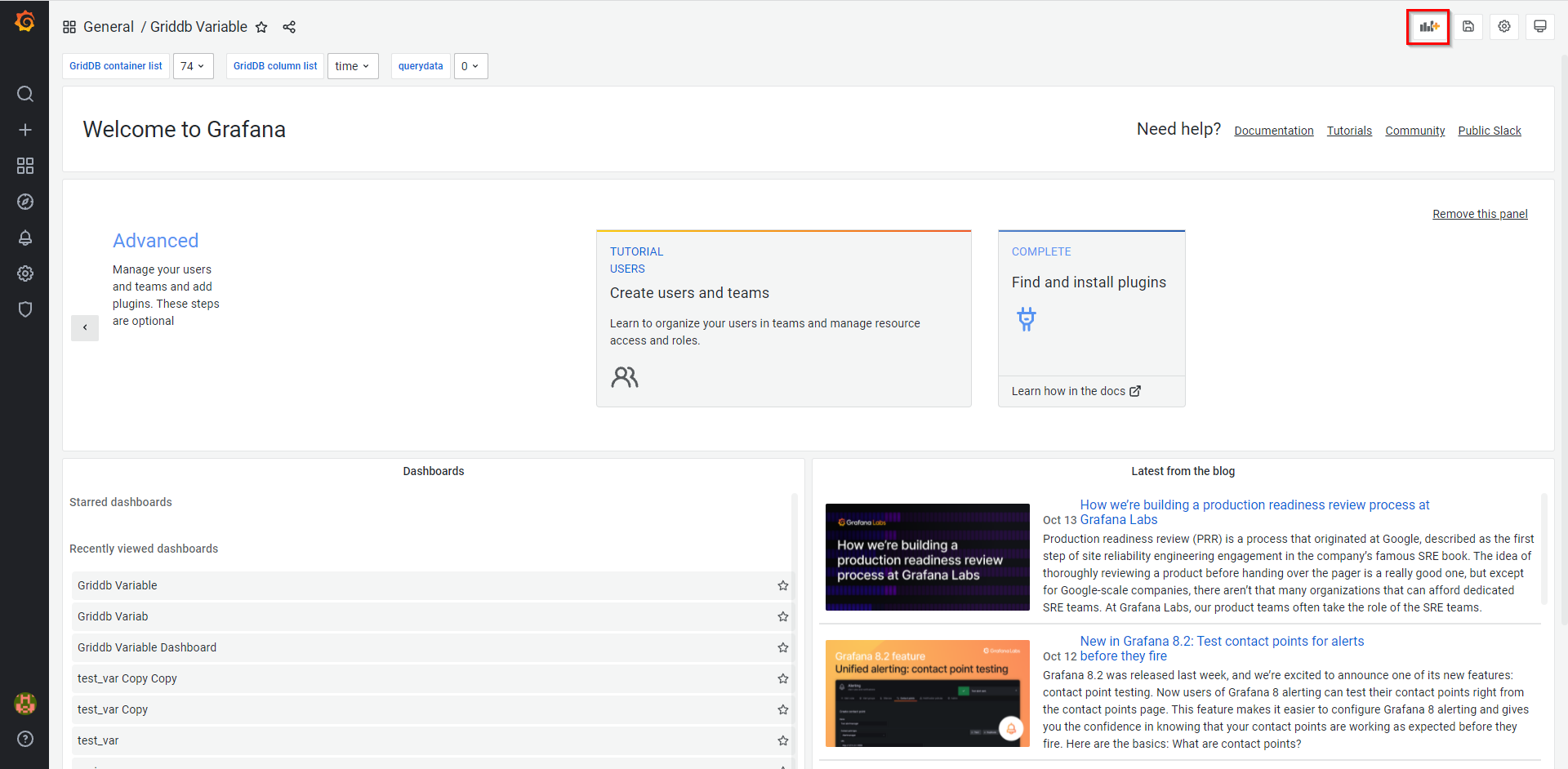Viewport: 1568px width, 769px height.
Task: Expand the querydata variable dropdown
Action: tap(470, 66)
